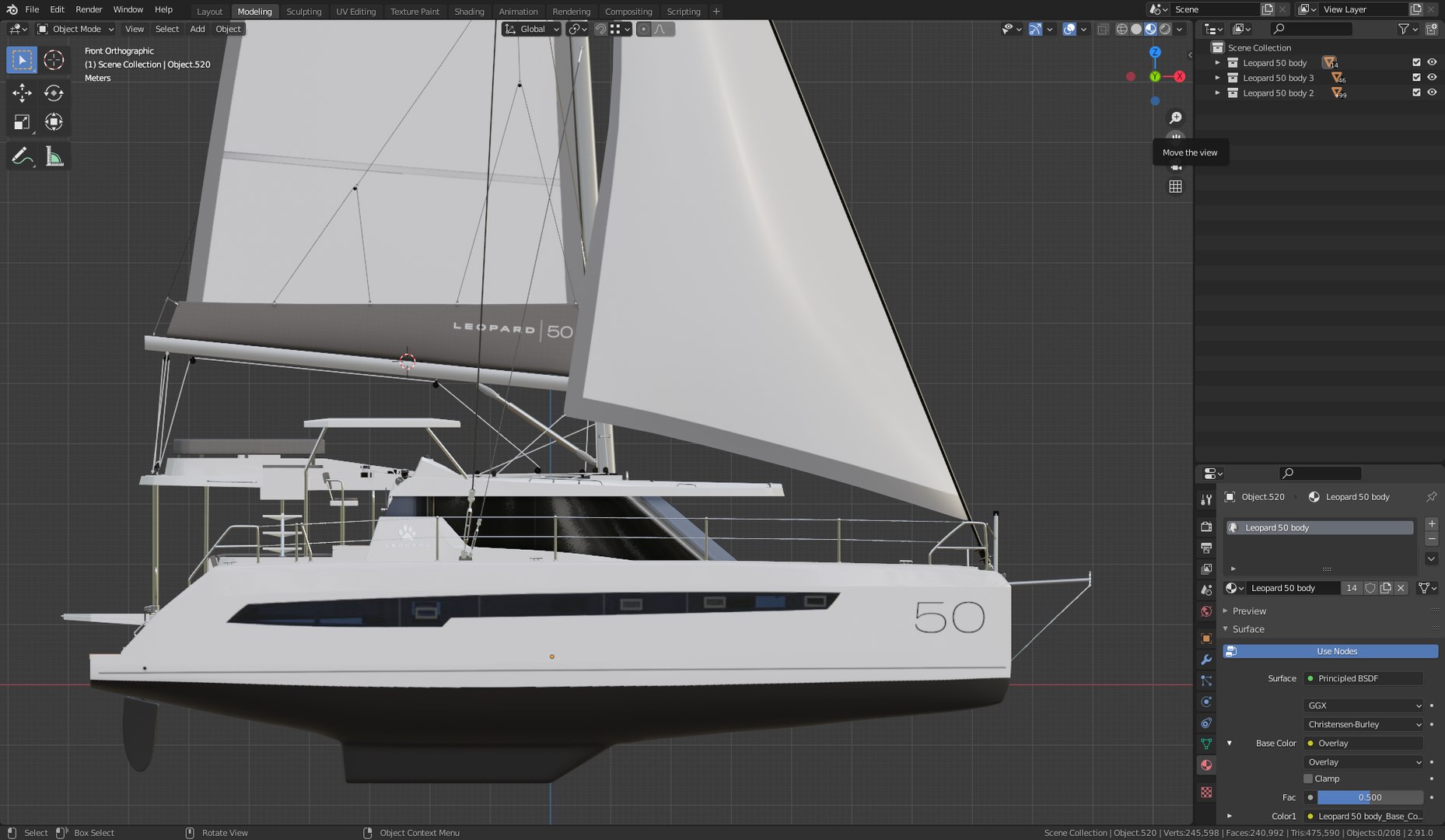Open Christensen-Burley subsurface method dropdown
Screen dimensions: 1445x840
click(1364, 724)
